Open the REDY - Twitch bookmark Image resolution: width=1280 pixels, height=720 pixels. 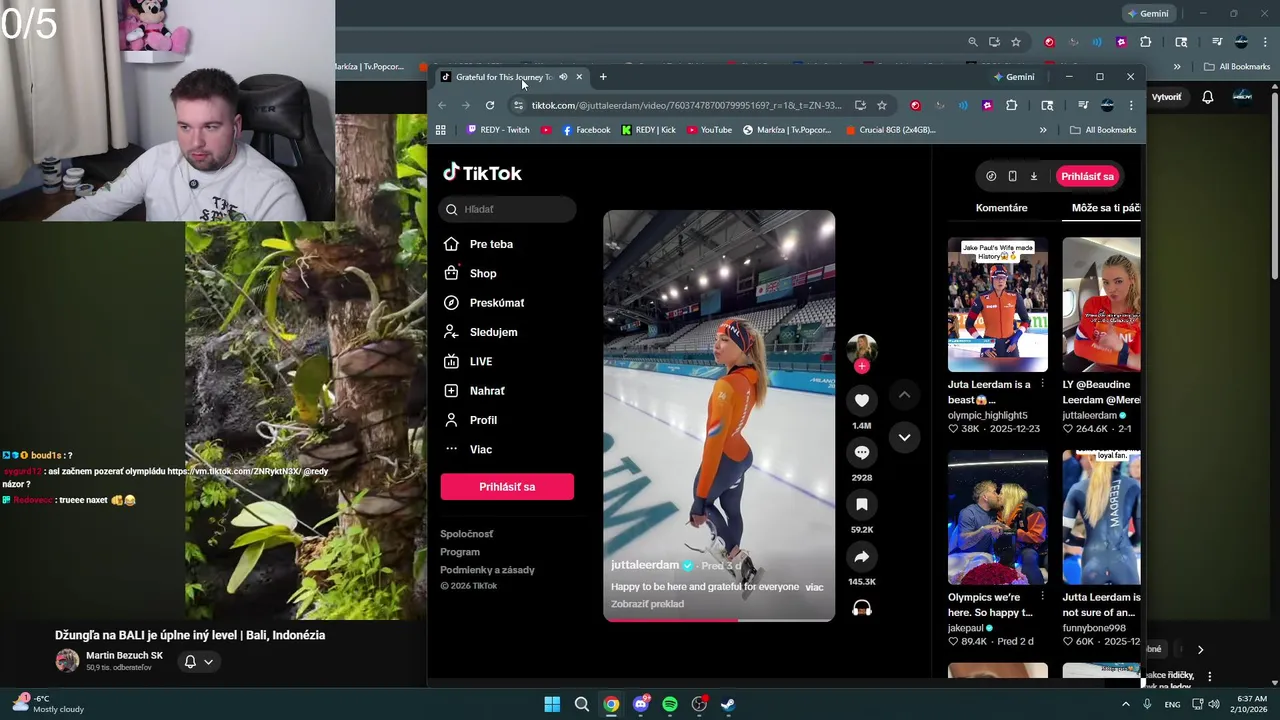498,130
